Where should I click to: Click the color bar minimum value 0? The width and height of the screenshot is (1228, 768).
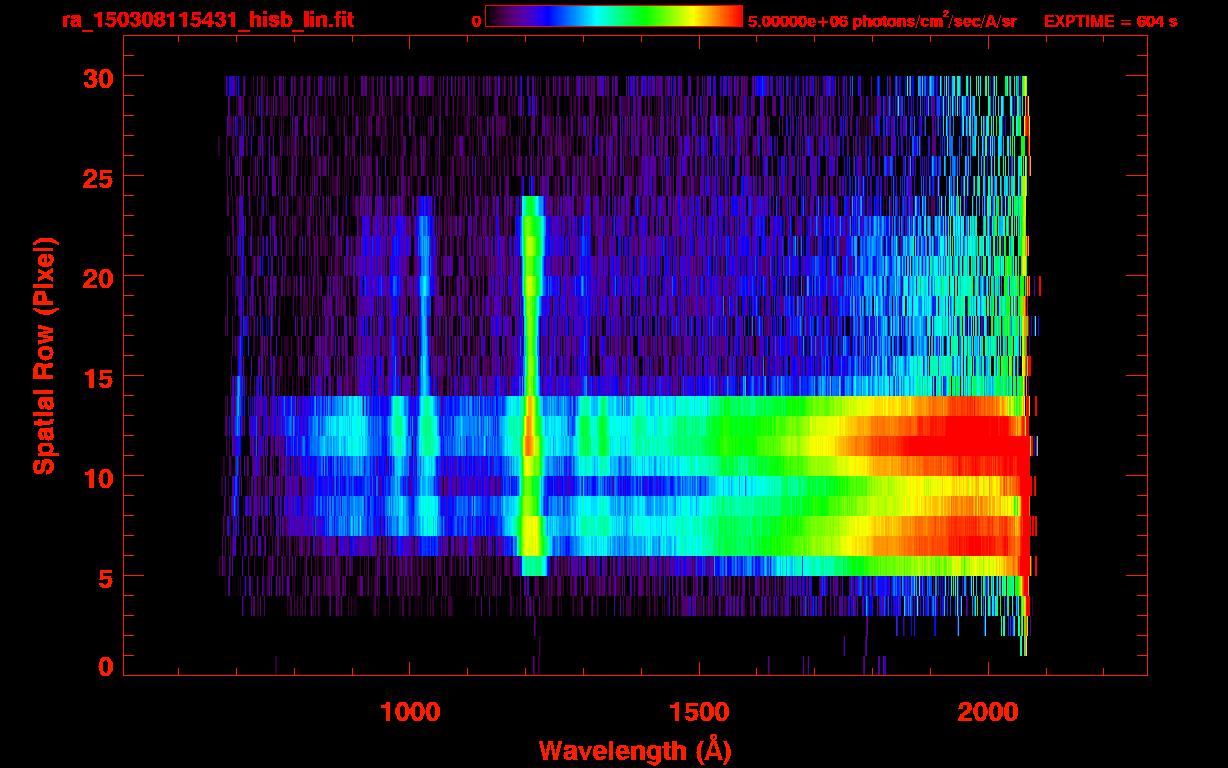(476, 21)
